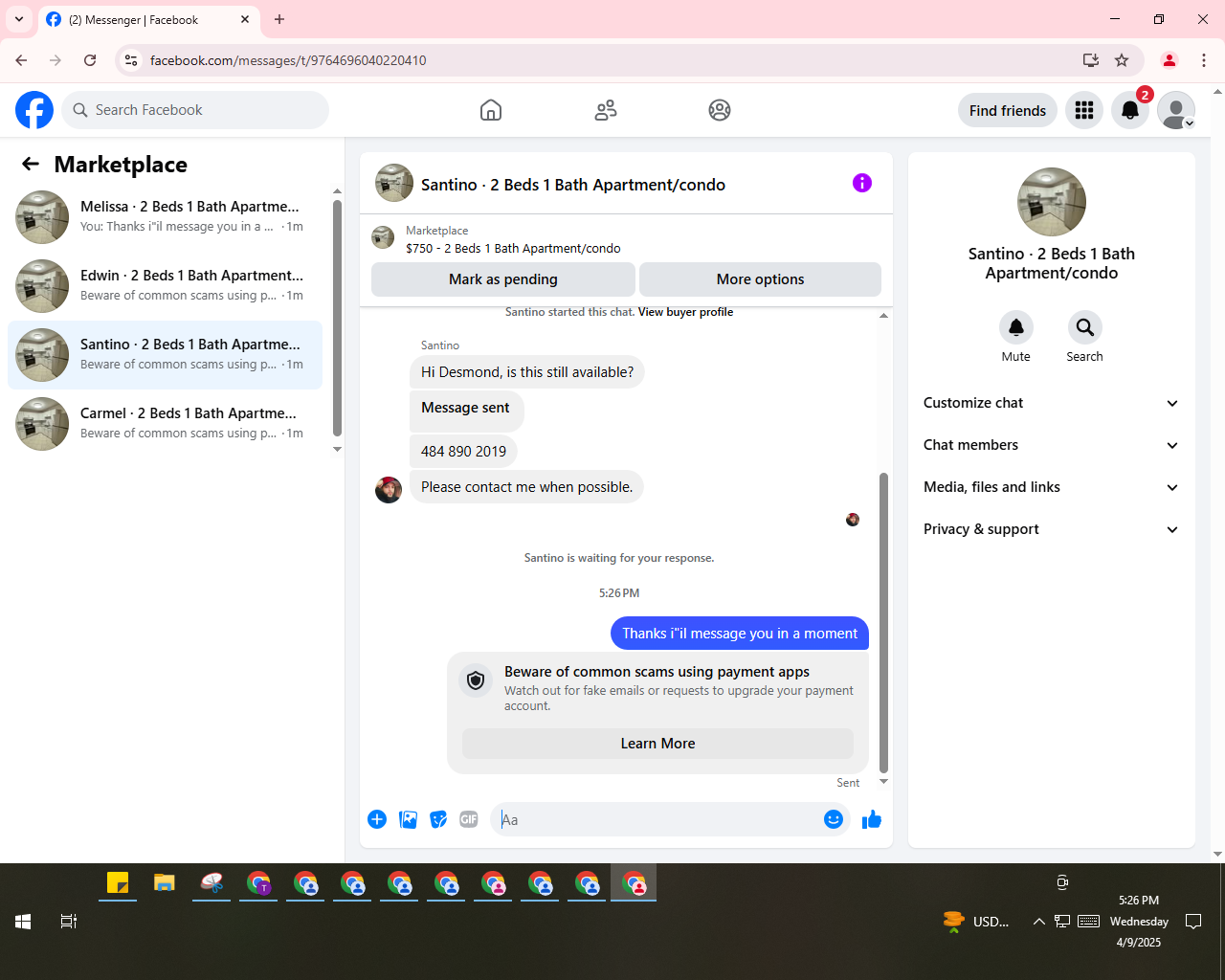
Task: Click the browser address bar URL
Action: pyautogui.click(x=288, y=60)
